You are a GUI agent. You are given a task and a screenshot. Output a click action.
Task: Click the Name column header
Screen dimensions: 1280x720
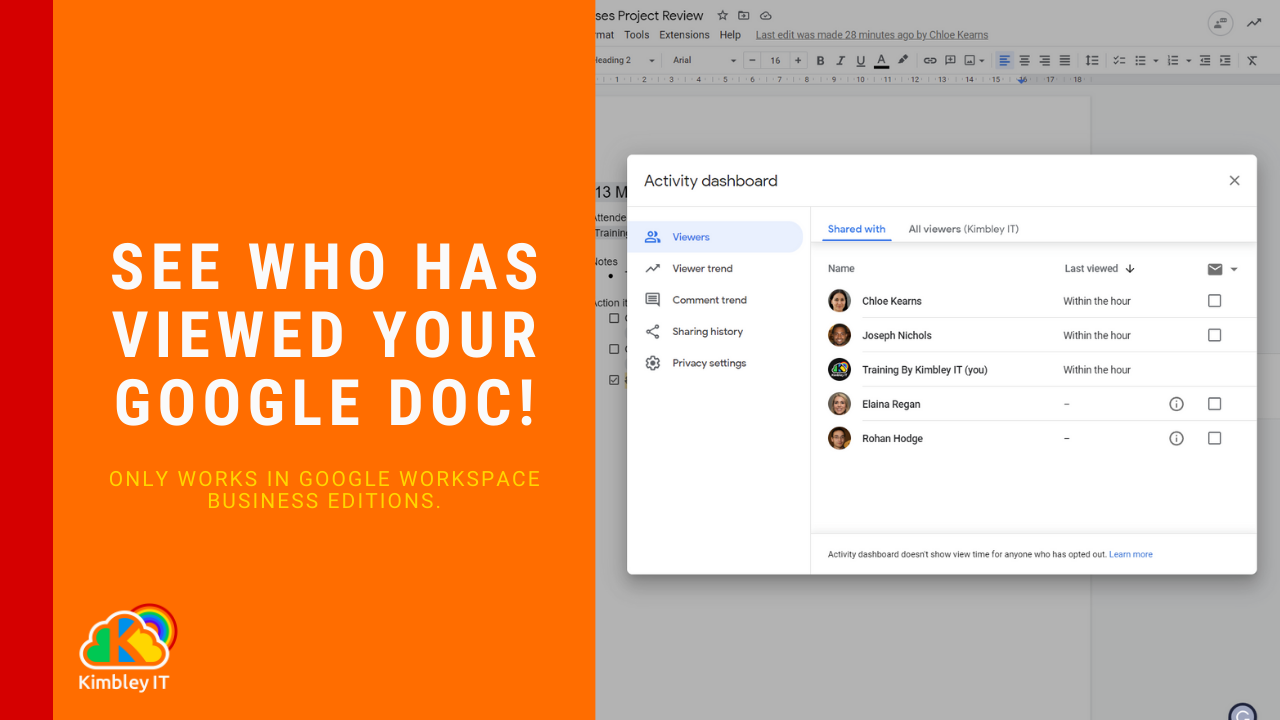842,269
